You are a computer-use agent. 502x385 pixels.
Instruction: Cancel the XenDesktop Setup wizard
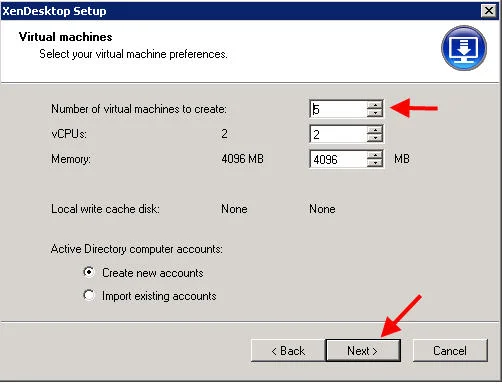coord(450,351)
